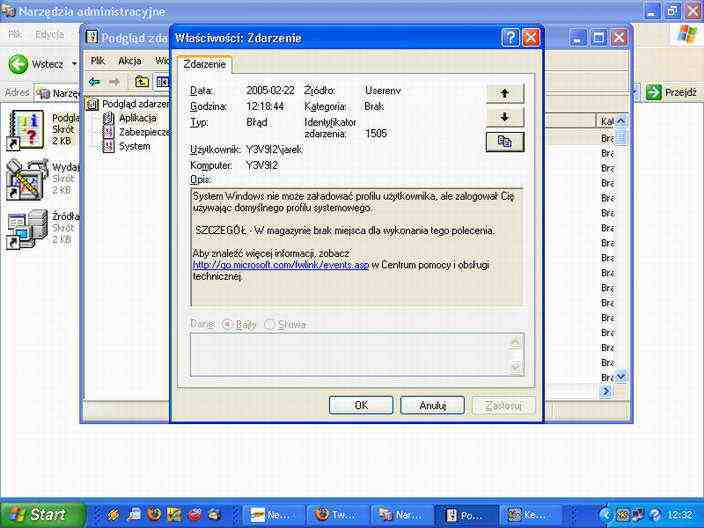This screenshot has height=528, width=704.
Task: Click the back arrow in Event Viewer toolbar
Action: (x=95, y=82)
